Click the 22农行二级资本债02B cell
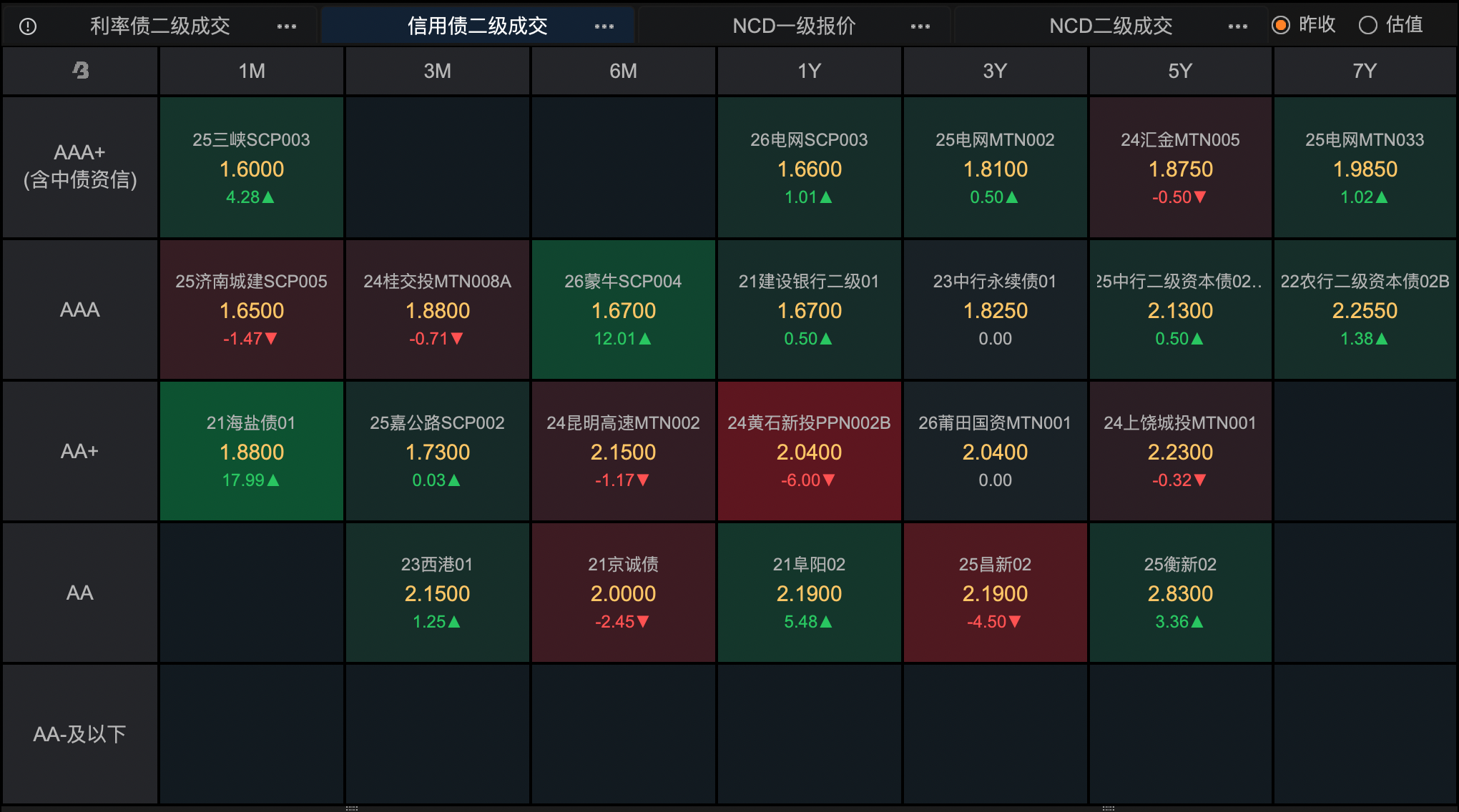 click(1365, 310)
